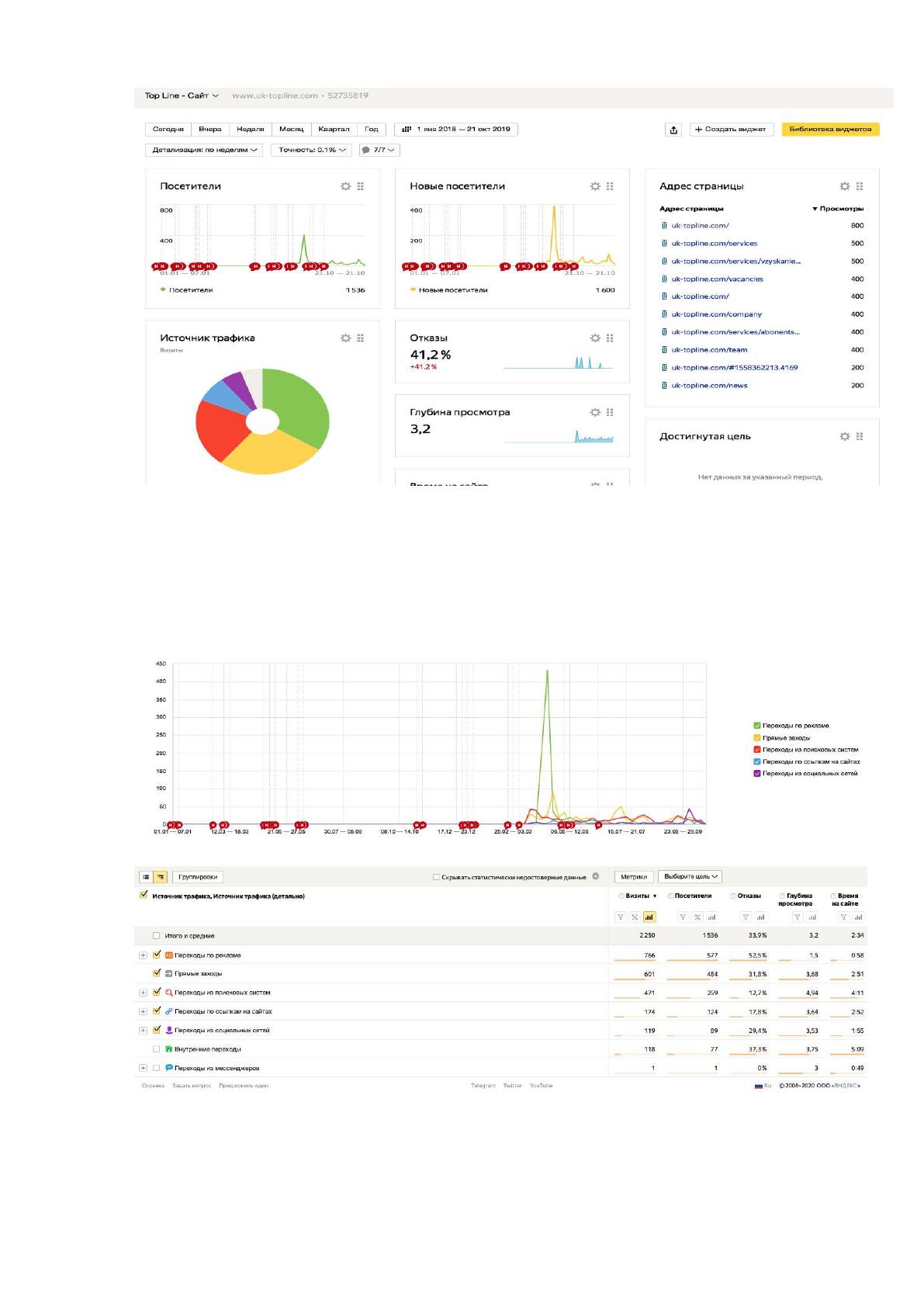This screenshot has width=924, height=1307.
Task: Toggle Скрывать статистически недостоверные данные checkbox
Action: [x=436, y=877]
